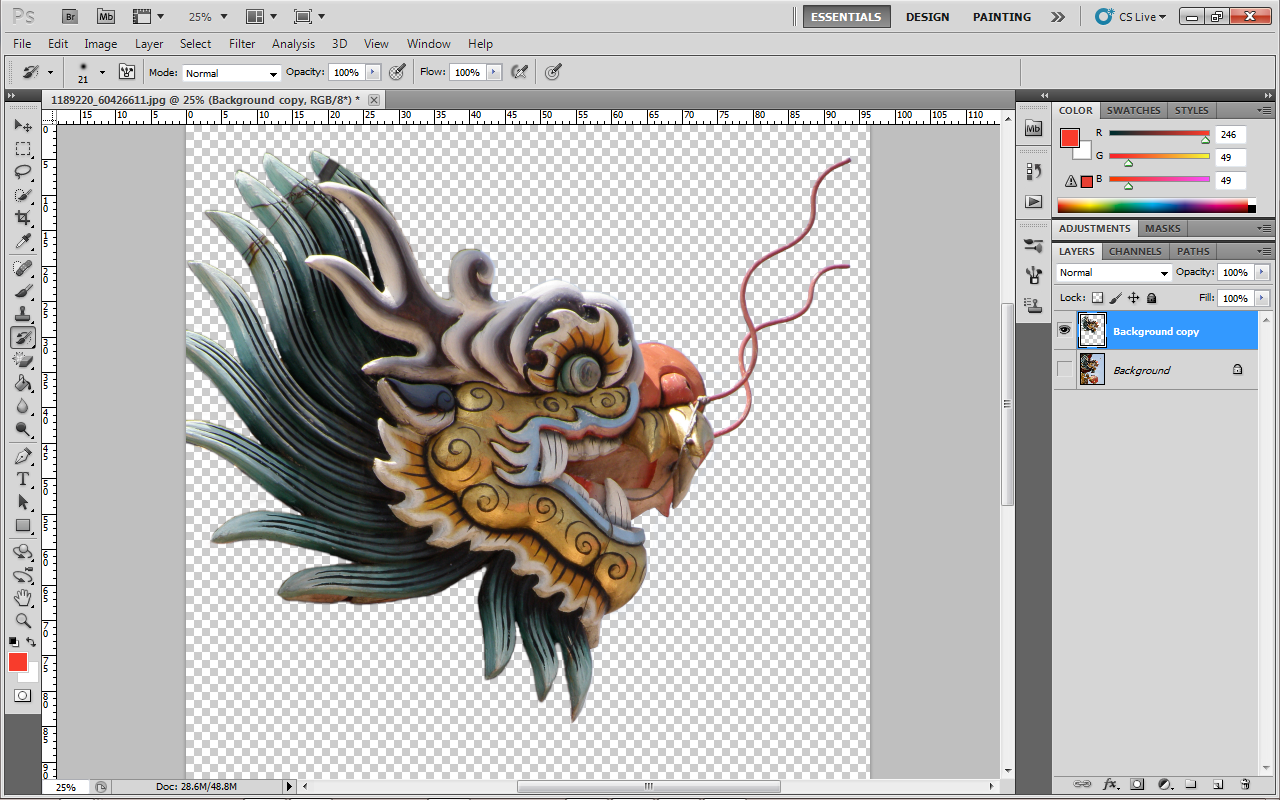Toggle Quick Mask mode
This screenshot has height=800, width=1280.
tap(22, 695)
